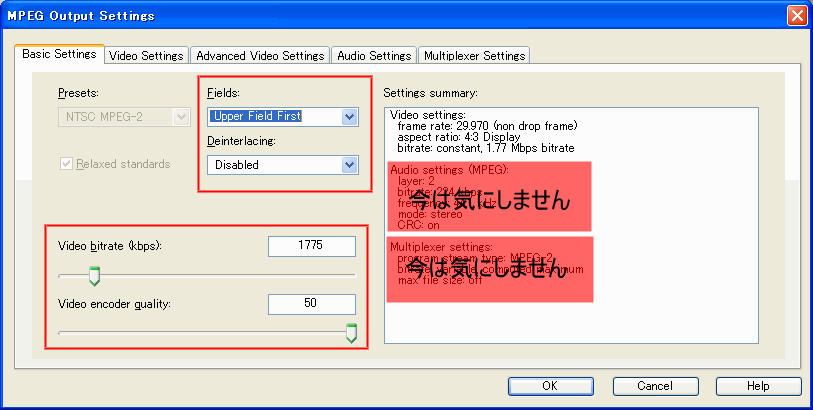Viewport: 813px width, 410px height.
Task: Click the Video bitrate slider handle
Action: [95, 276]
